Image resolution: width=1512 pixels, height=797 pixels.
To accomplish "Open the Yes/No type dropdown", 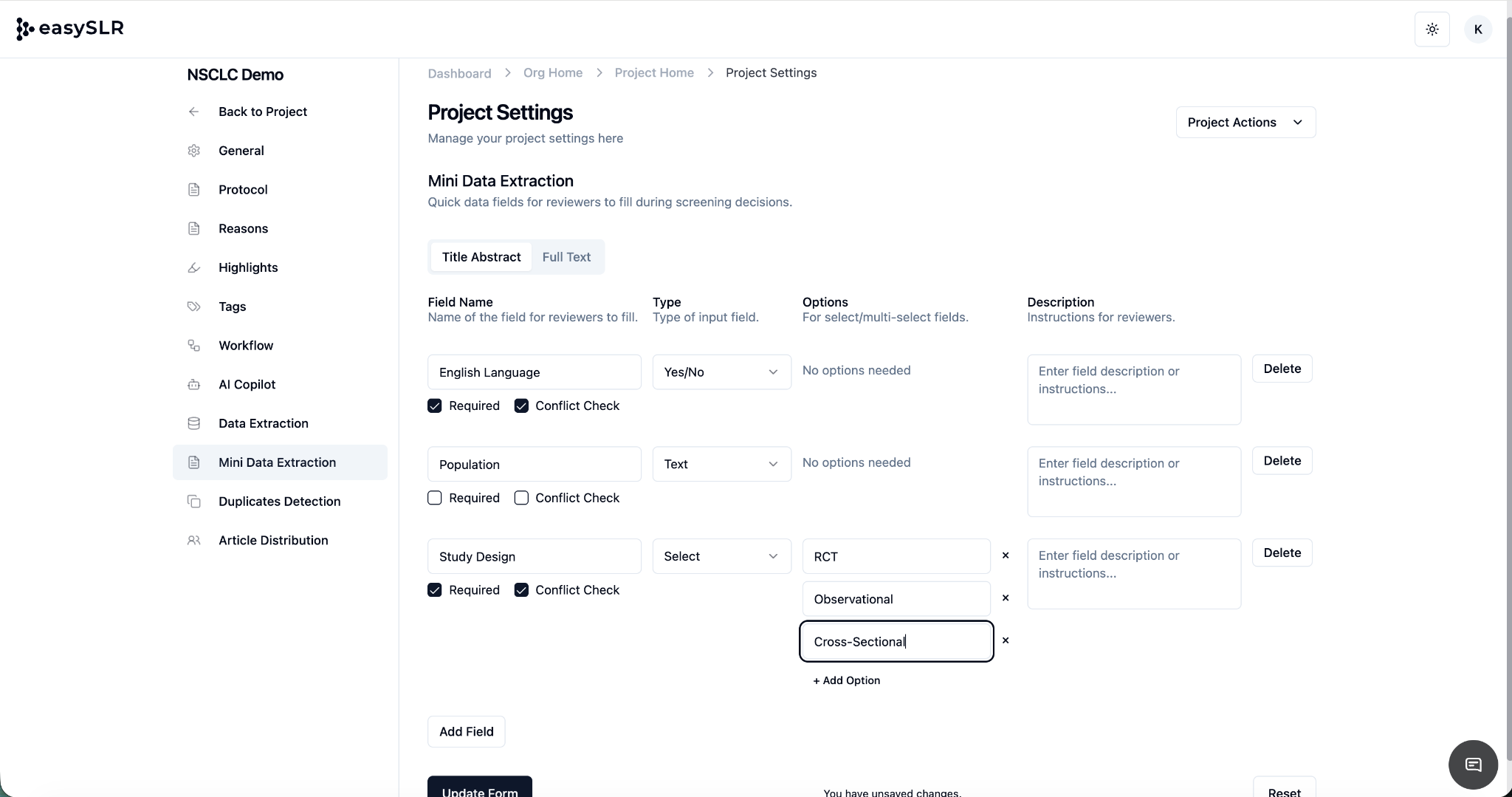I will coord(721,372).
